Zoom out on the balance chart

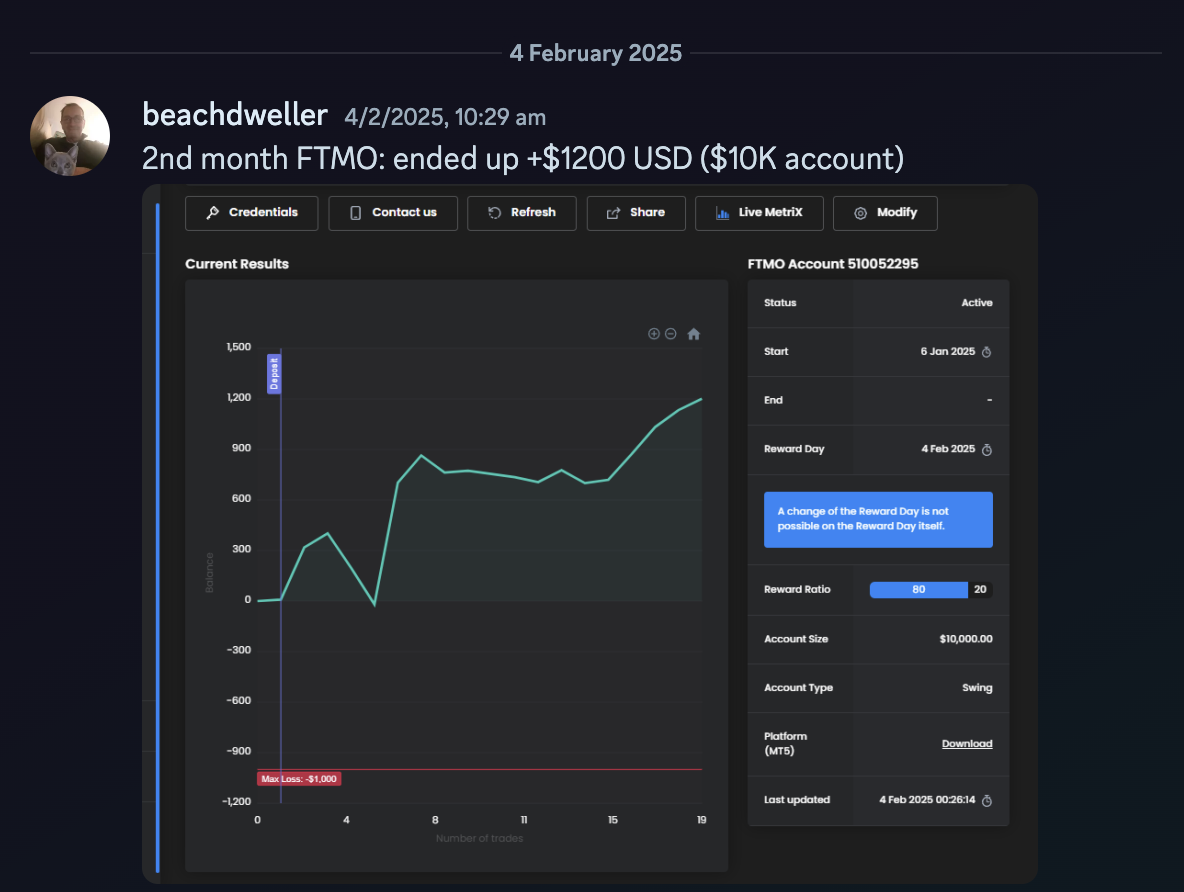(671, 334)
